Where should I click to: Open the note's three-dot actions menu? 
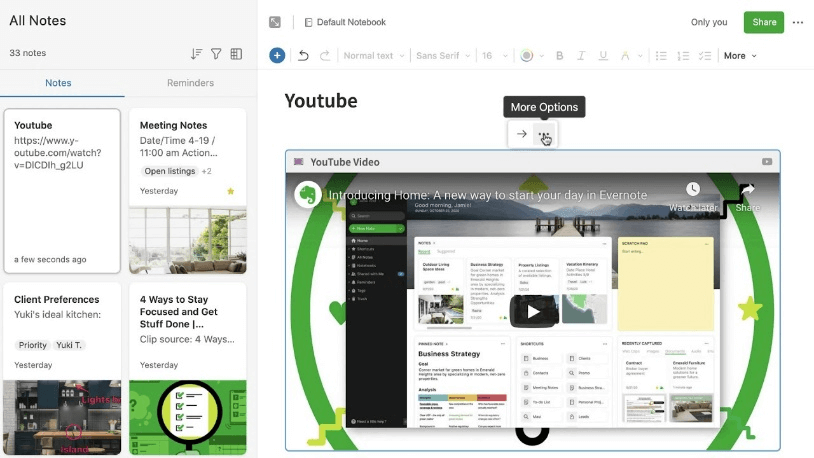(798, 22)
